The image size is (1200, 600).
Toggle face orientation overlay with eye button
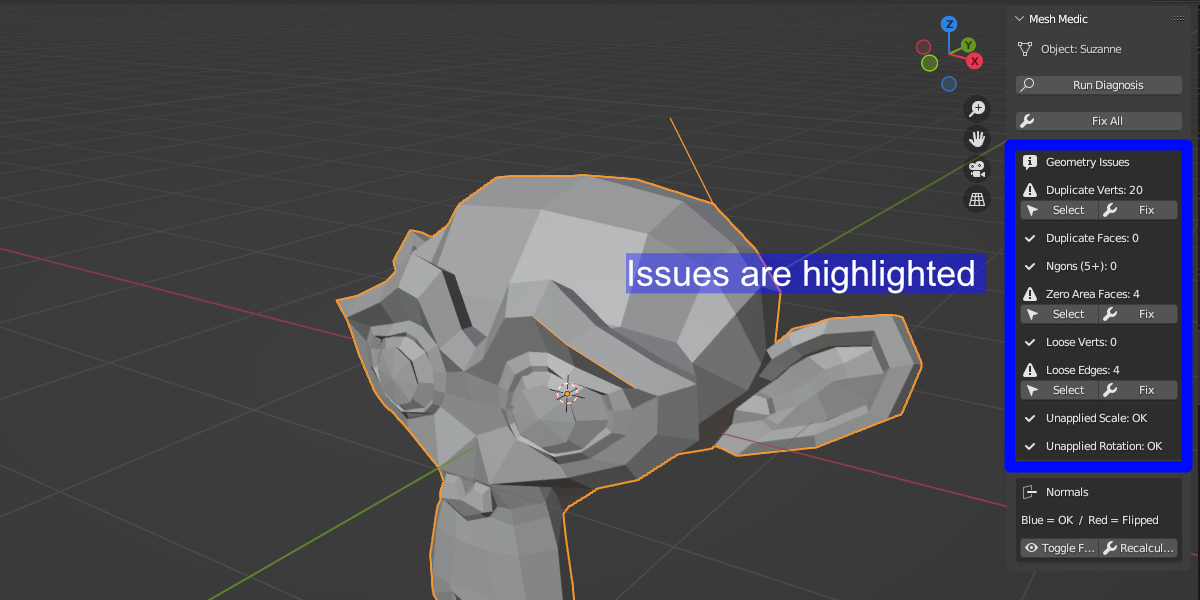tap(1059, 548)
